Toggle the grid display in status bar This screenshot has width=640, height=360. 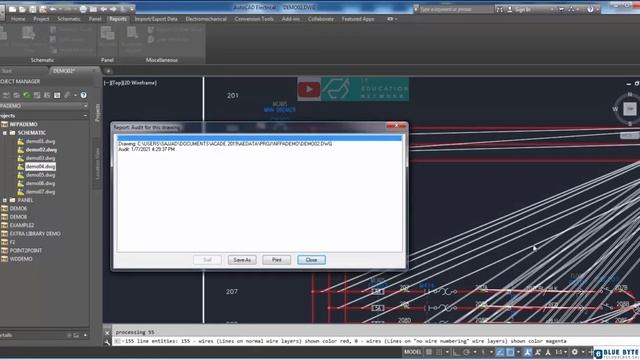coord(429,352)
